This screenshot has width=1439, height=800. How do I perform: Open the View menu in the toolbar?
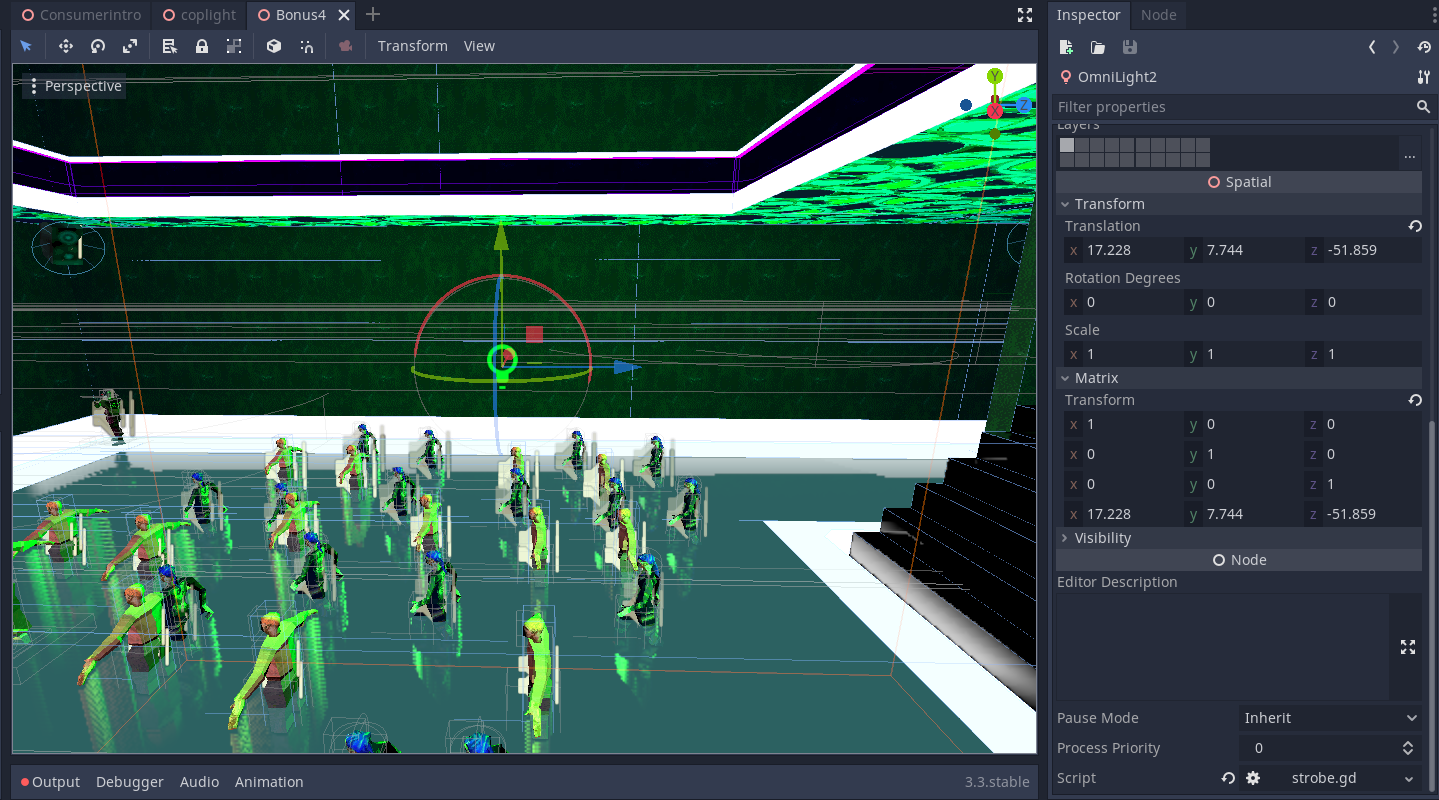tap(479, 46)
